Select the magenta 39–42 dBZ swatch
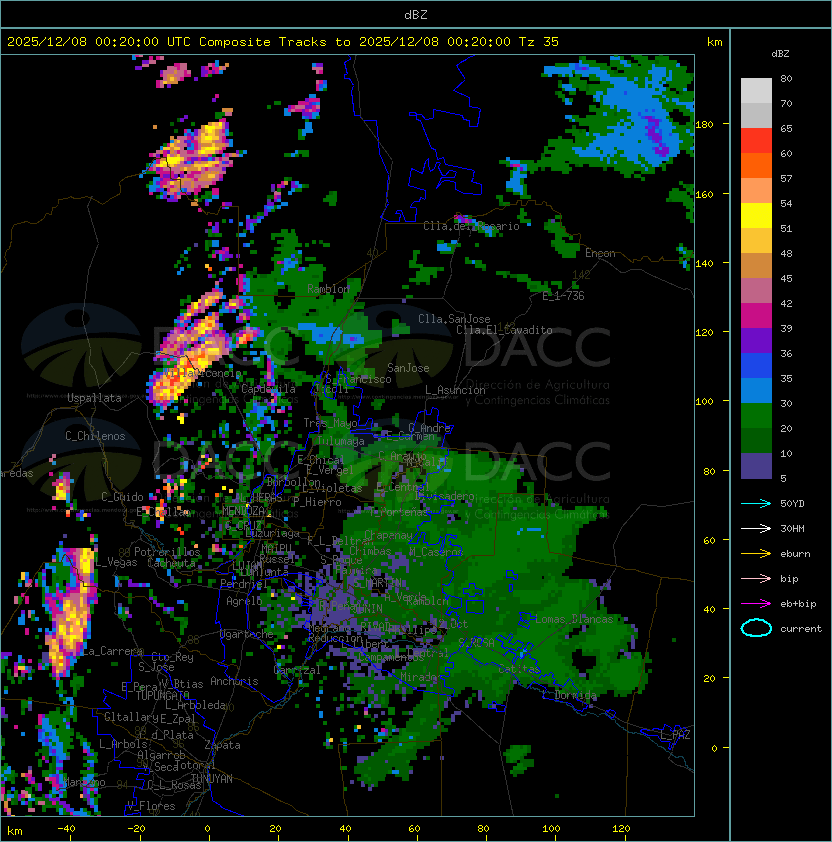832x842 pixels. 756,315
